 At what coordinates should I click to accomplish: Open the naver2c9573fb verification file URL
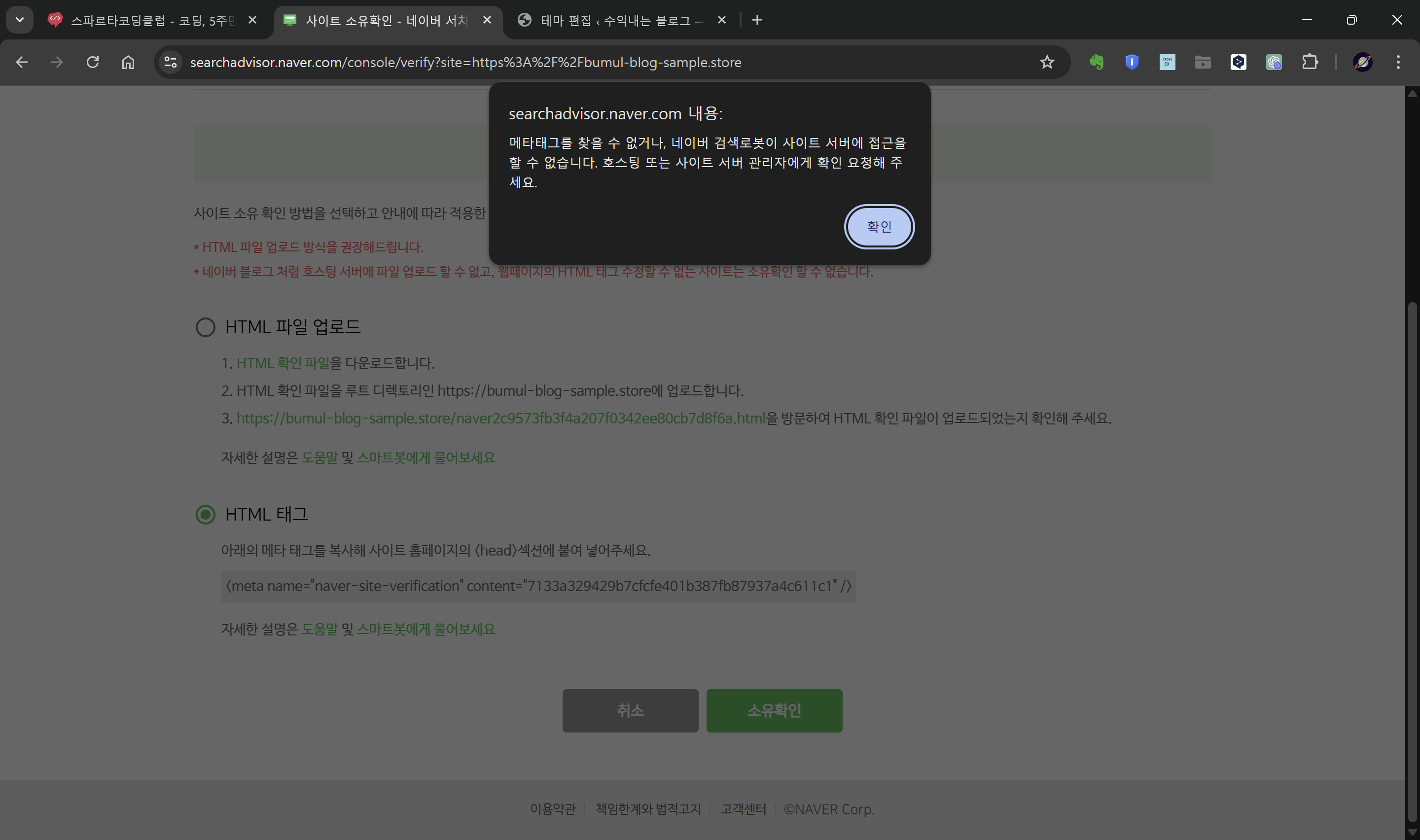coord(500,419)
